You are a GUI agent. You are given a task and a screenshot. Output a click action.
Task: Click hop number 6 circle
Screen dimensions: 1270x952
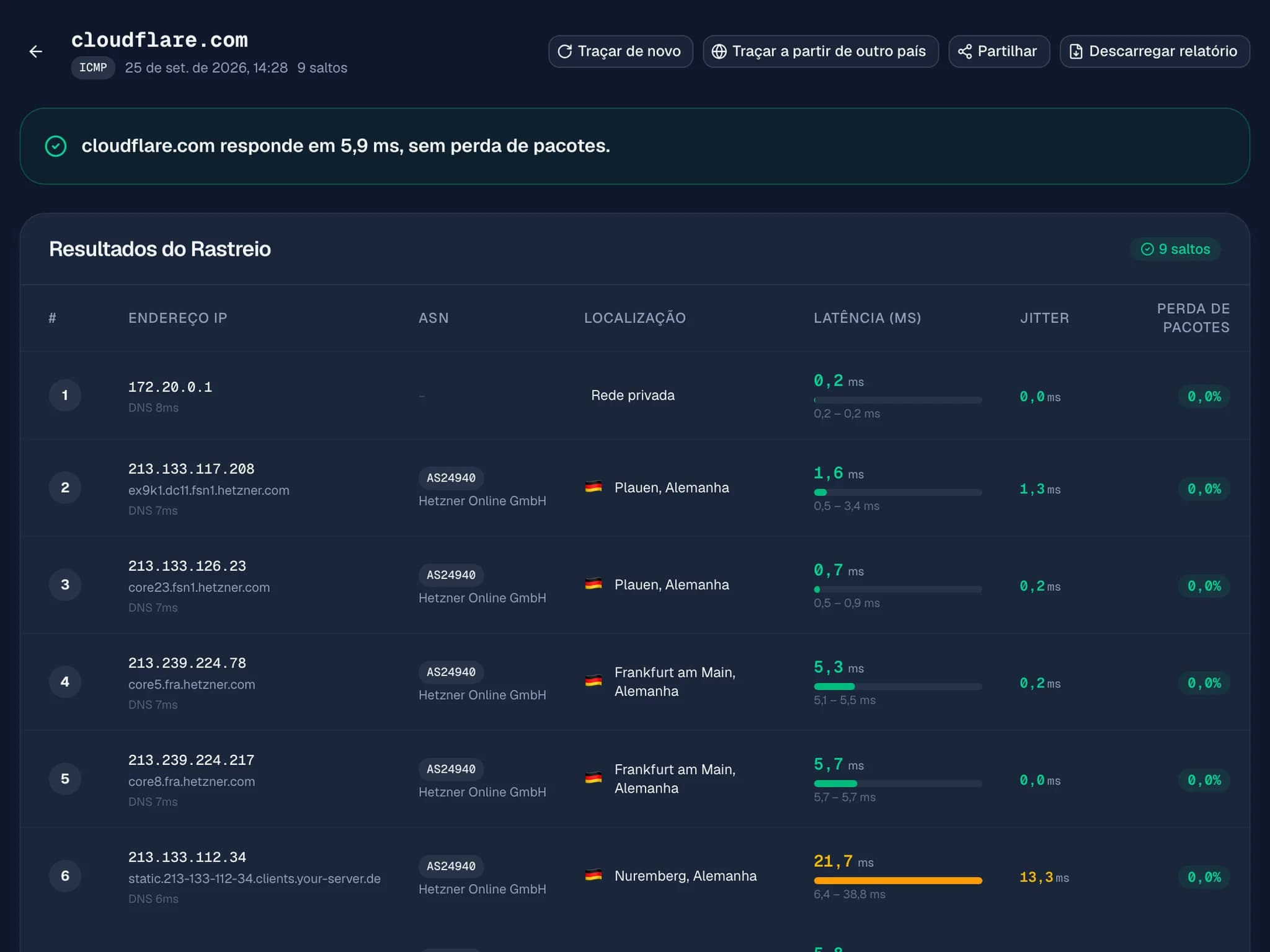pyautogui.click(x=65, y=876)
